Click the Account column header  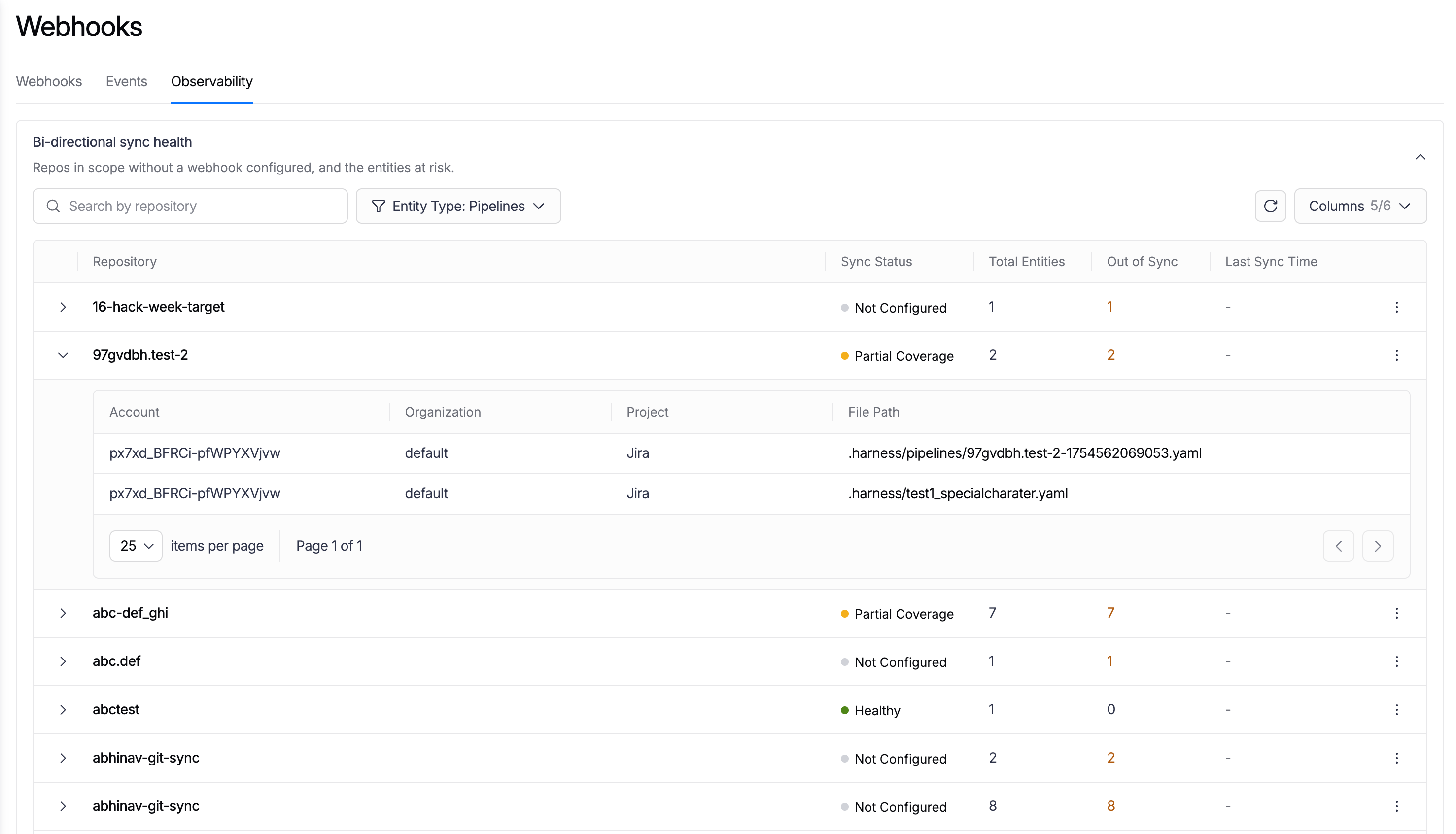[134, 412]
